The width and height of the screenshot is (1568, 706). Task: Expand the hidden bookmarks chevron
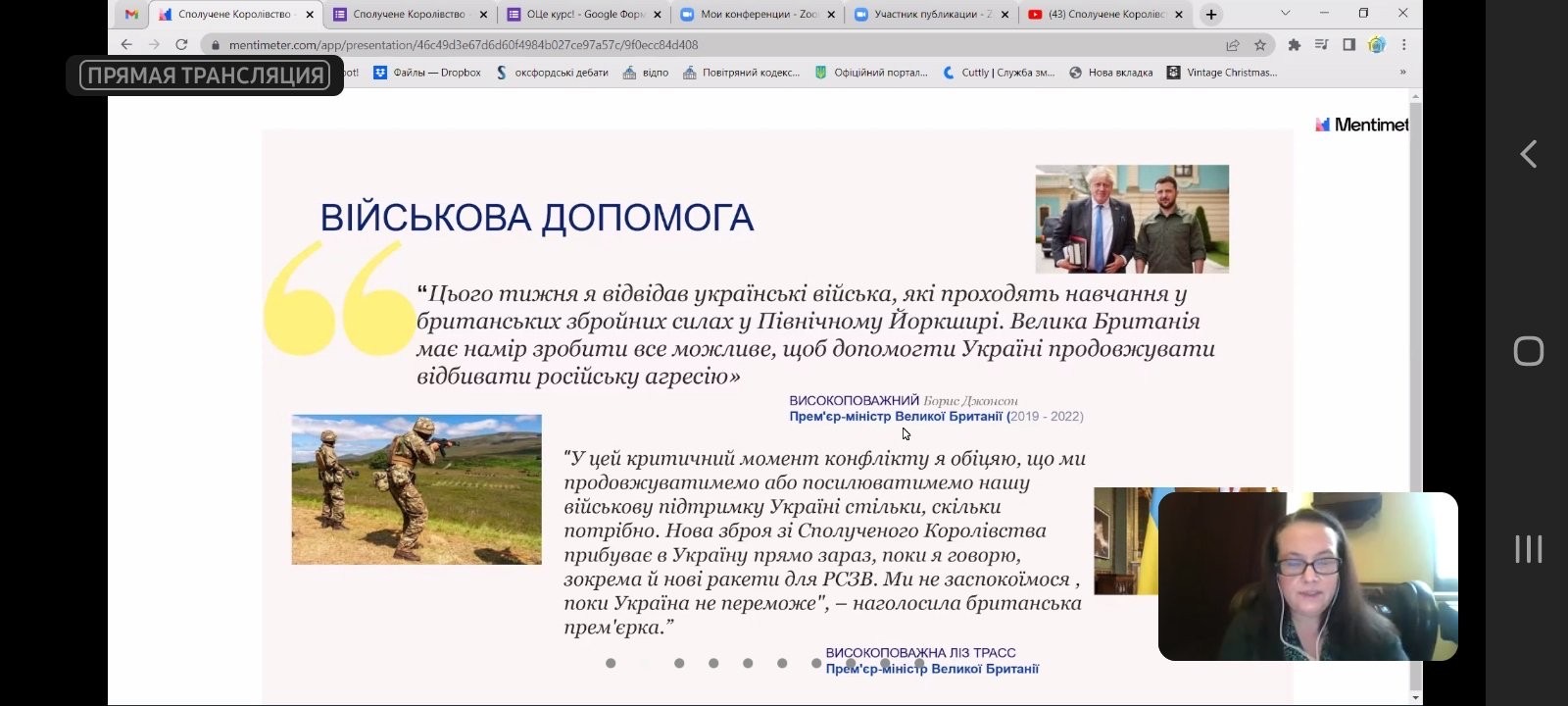(x=1402, y=73)
